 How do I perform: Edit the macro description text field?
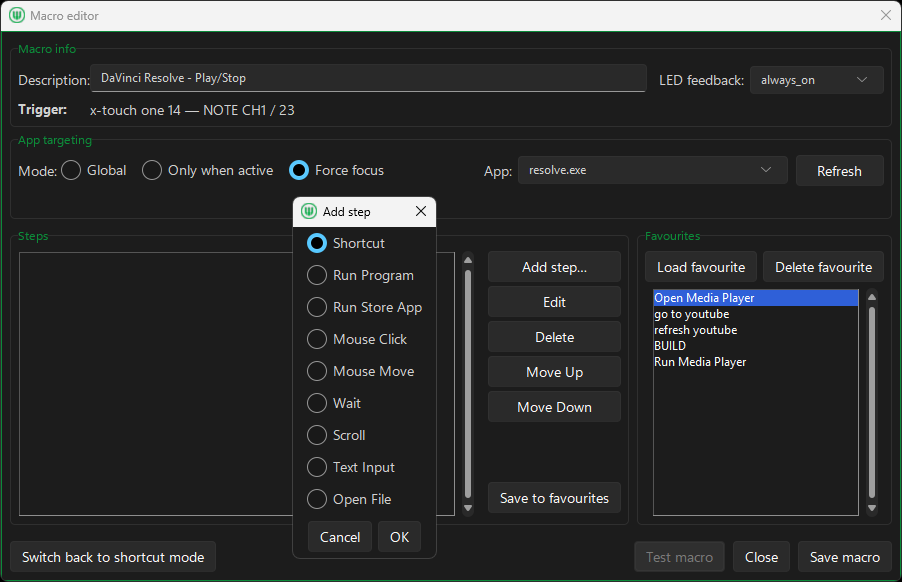point(366,79)
